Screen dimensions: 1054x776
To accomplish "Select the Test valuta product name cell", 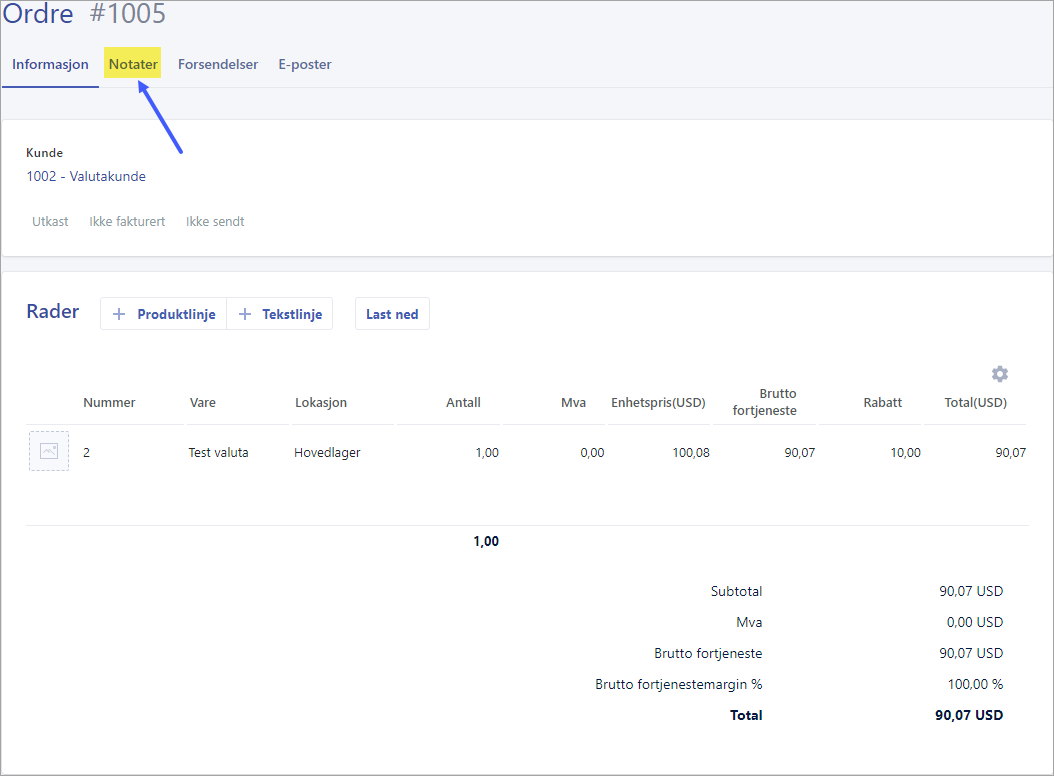I will (x=218, y=452).
